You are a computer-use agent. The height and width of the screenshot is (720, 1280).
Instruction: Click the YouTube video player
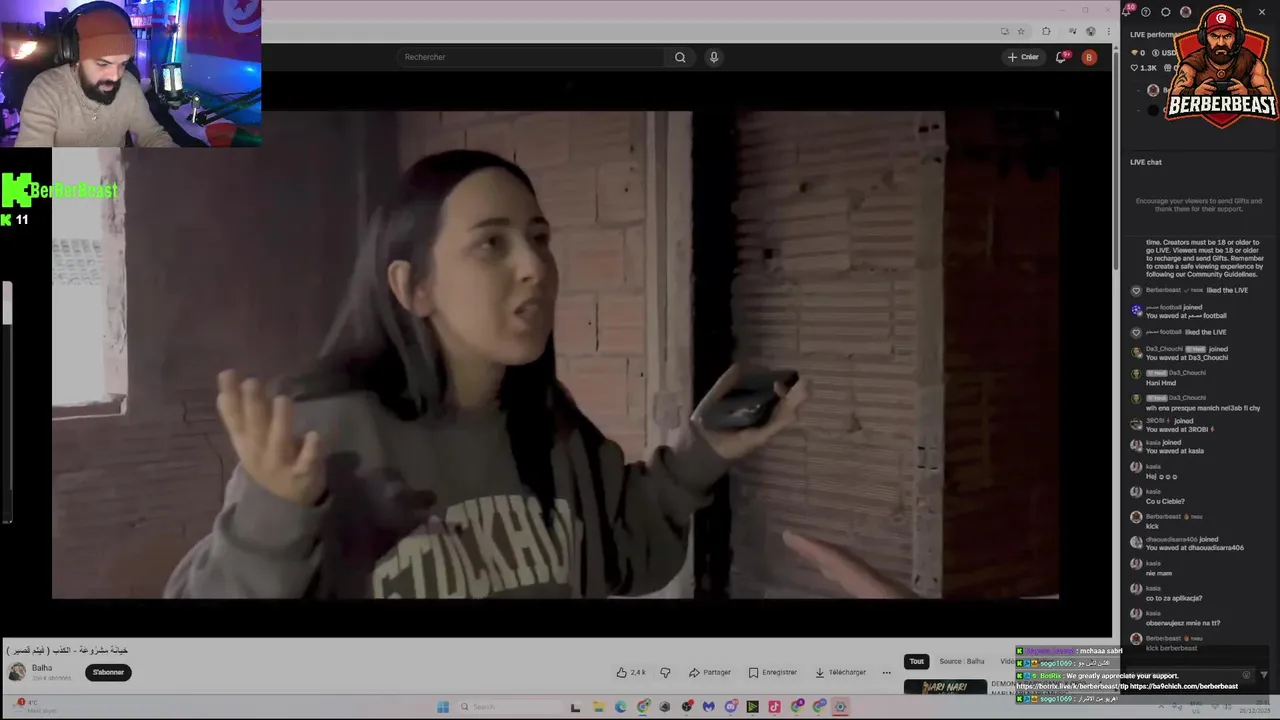coord(556,354)
